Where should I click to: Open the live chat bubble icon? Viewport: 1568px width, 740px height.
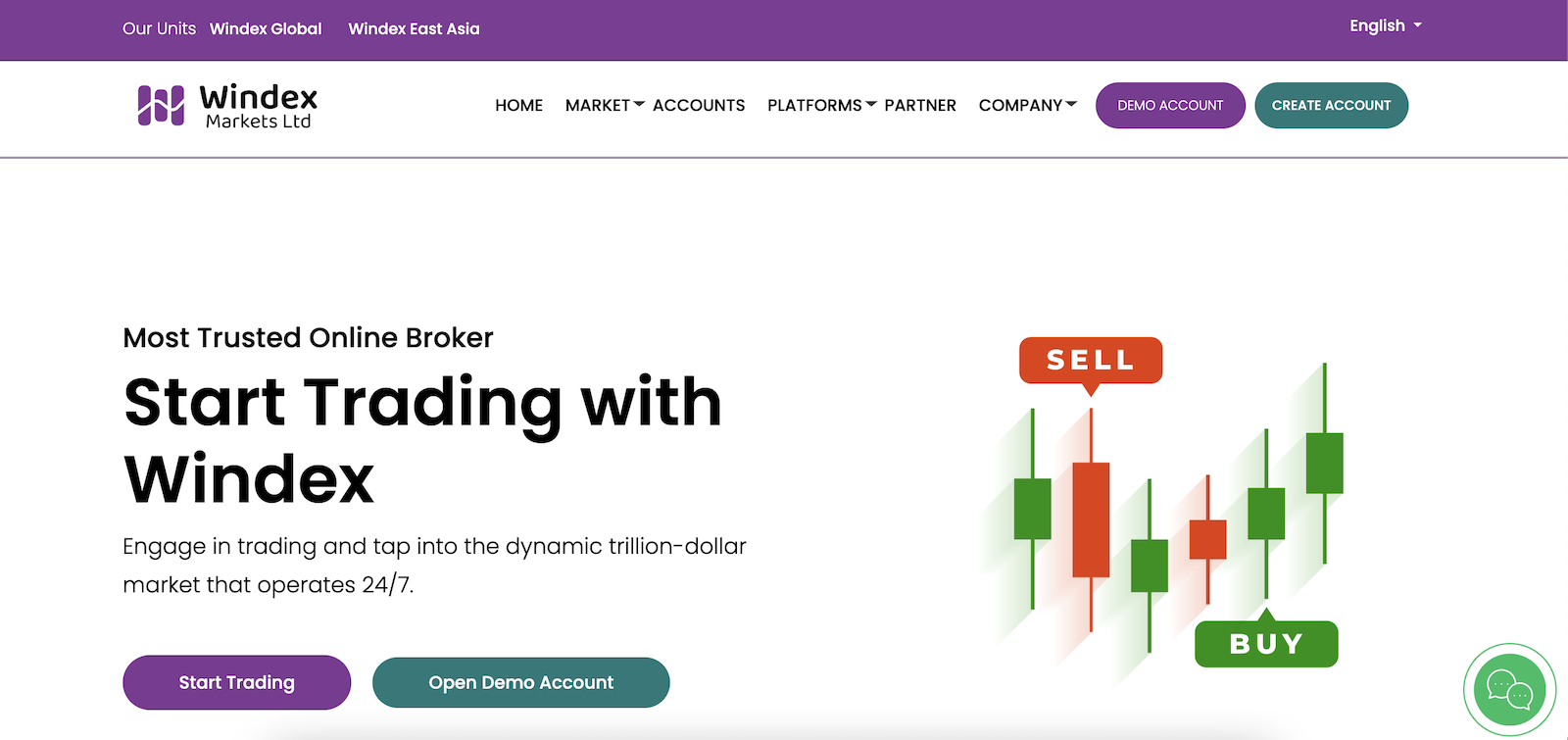1509,689
